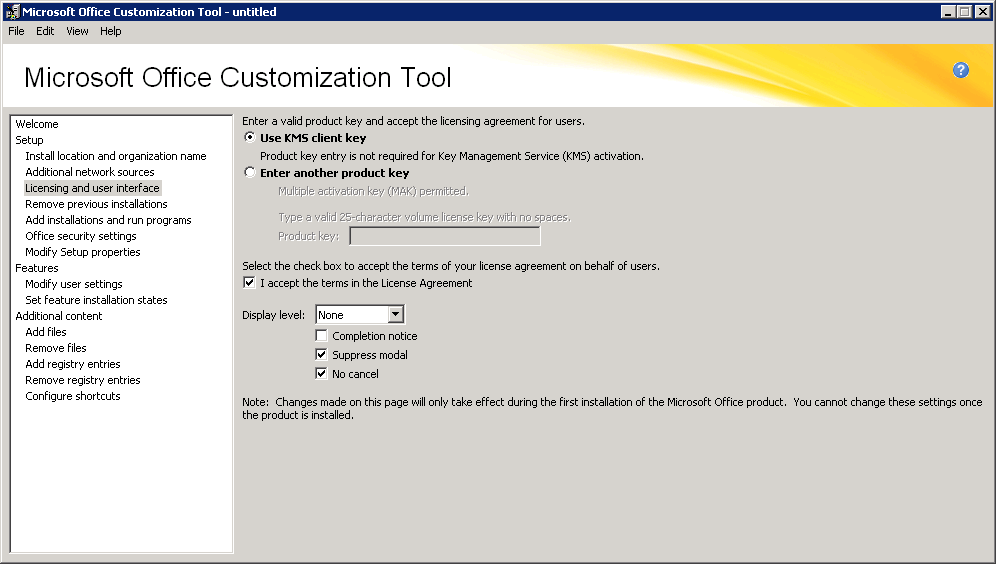
Task: Go to the Welcome page
Action: (37, 124)
